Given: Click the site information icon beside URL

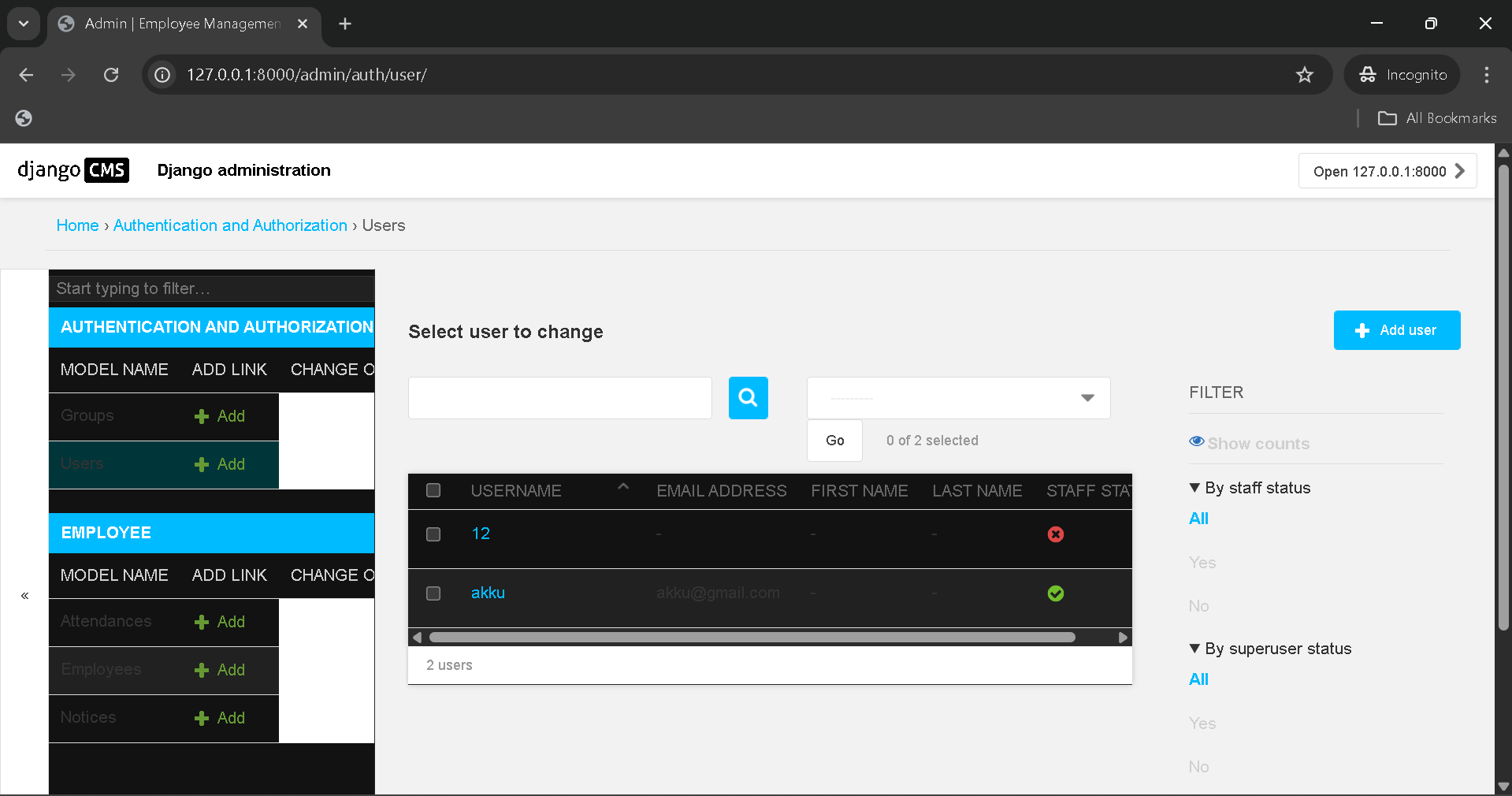Looking at the screenshot, I should [x=162, y=75].
